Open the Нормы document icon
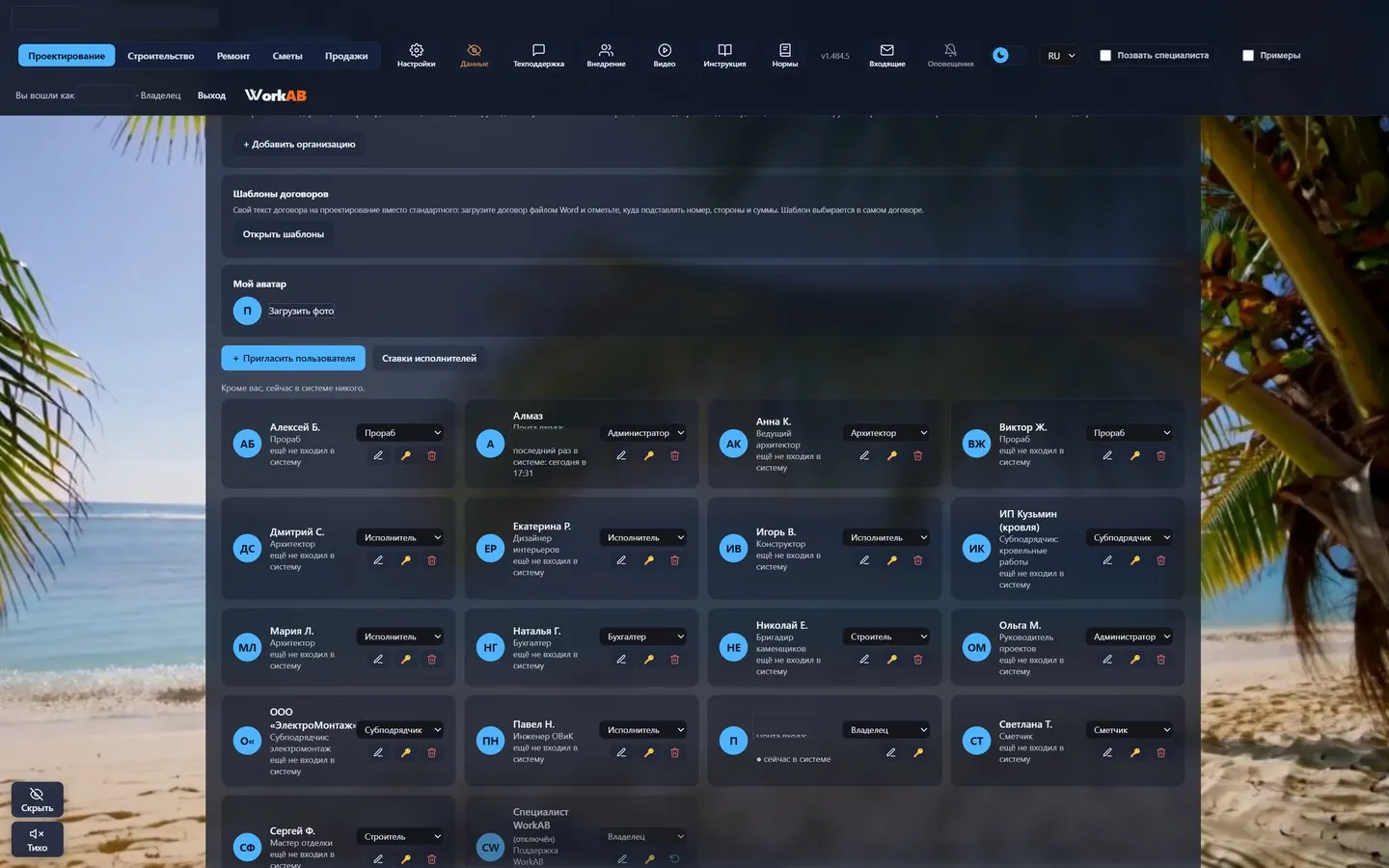 pyautogui.click(x=784, y=55)
